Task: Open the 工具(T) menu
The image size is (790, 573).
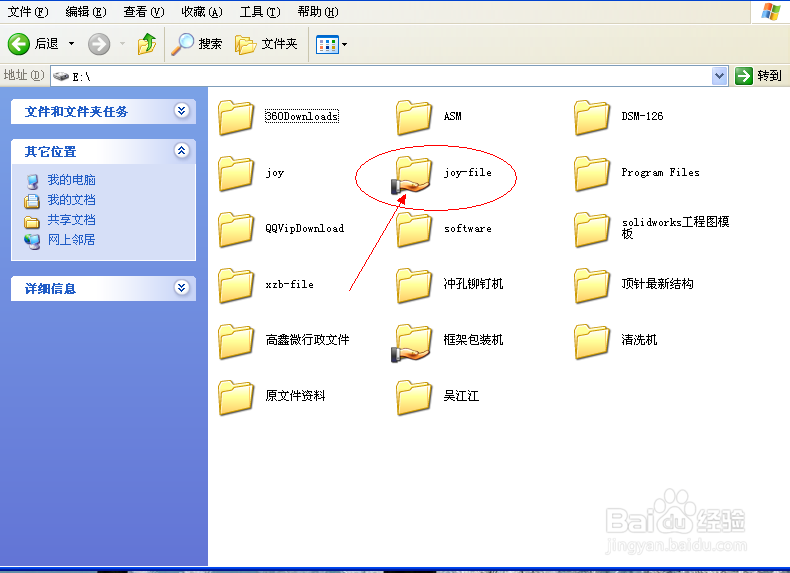Action: (260, 11)
